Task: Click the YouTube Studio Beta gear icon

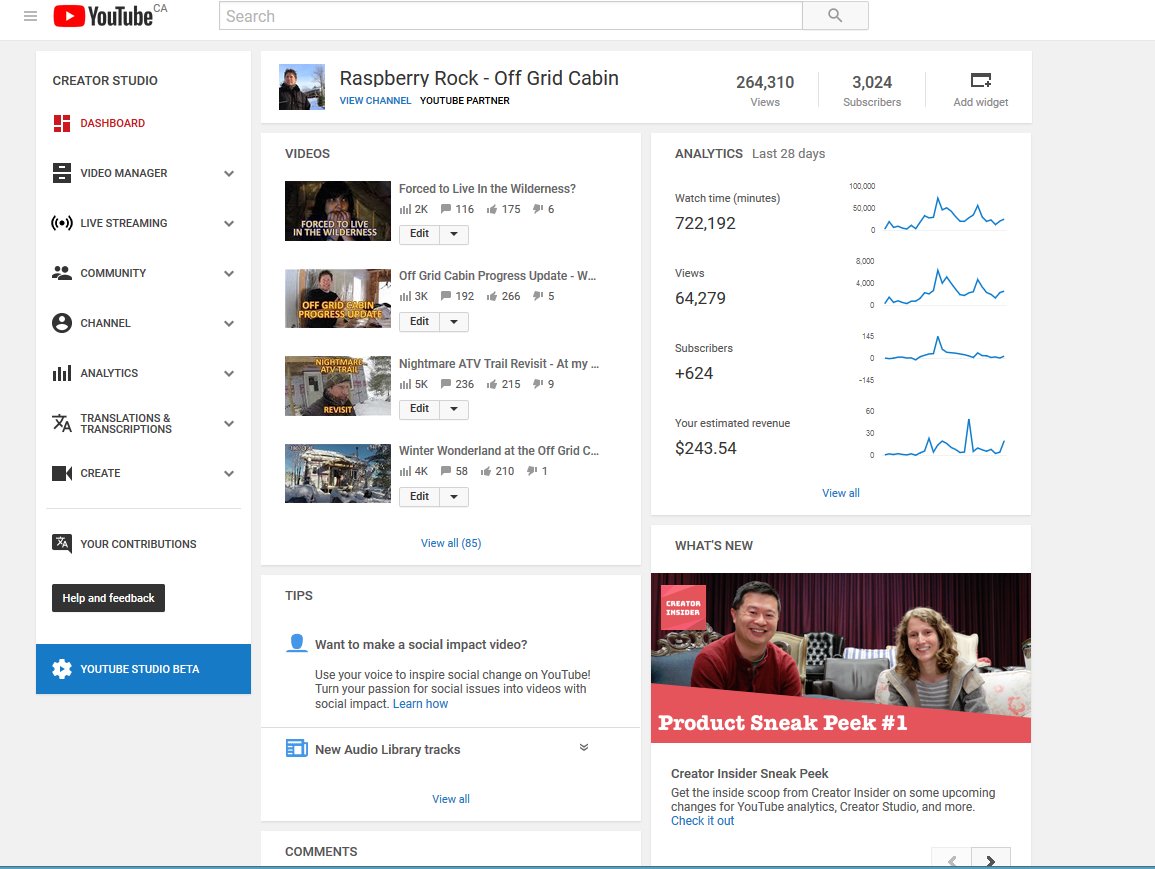Action: (x=62, y=669)
